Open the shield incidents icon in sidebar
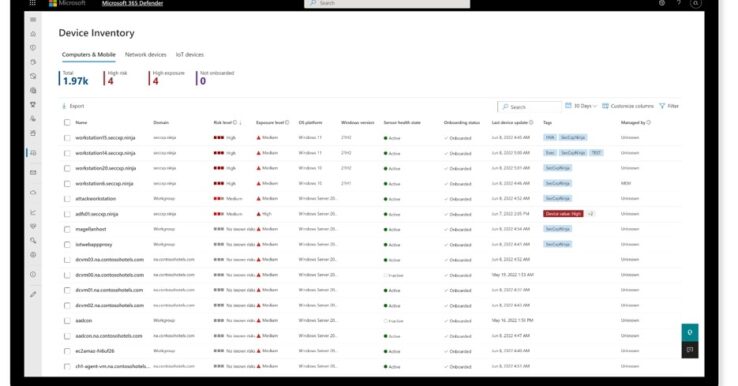 pos(33,48)
